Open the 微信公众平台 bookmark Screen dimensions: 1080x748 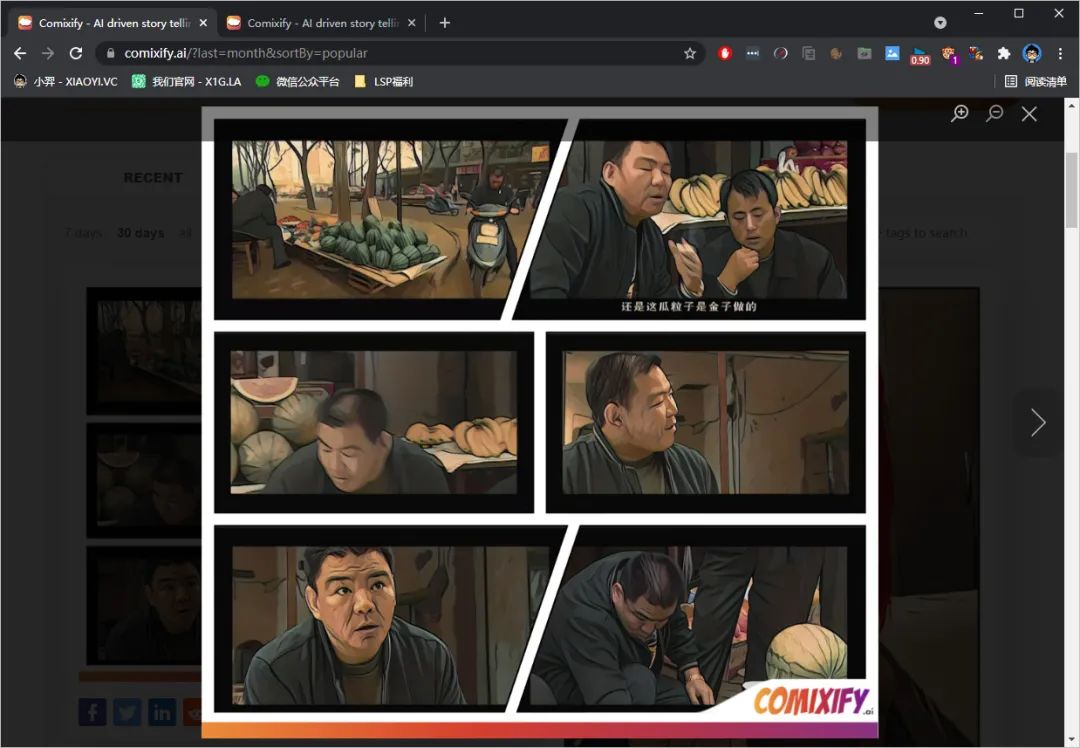point(298,81)
